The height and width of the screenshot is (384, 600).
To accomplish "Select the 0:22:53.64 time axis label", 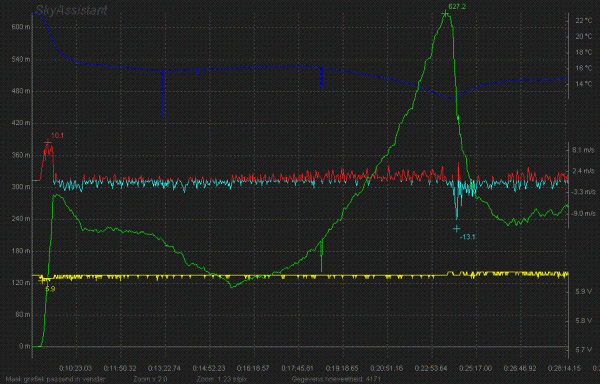I will (x=431, y=368).
